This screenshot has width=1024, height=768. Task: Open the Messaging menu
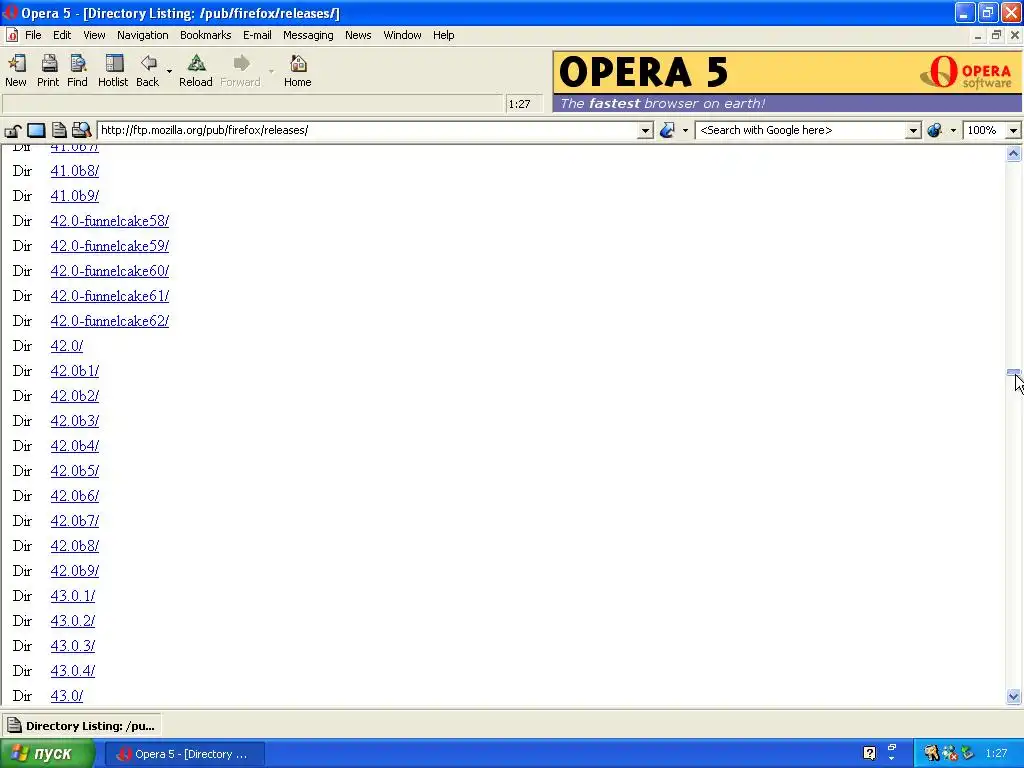308,35
